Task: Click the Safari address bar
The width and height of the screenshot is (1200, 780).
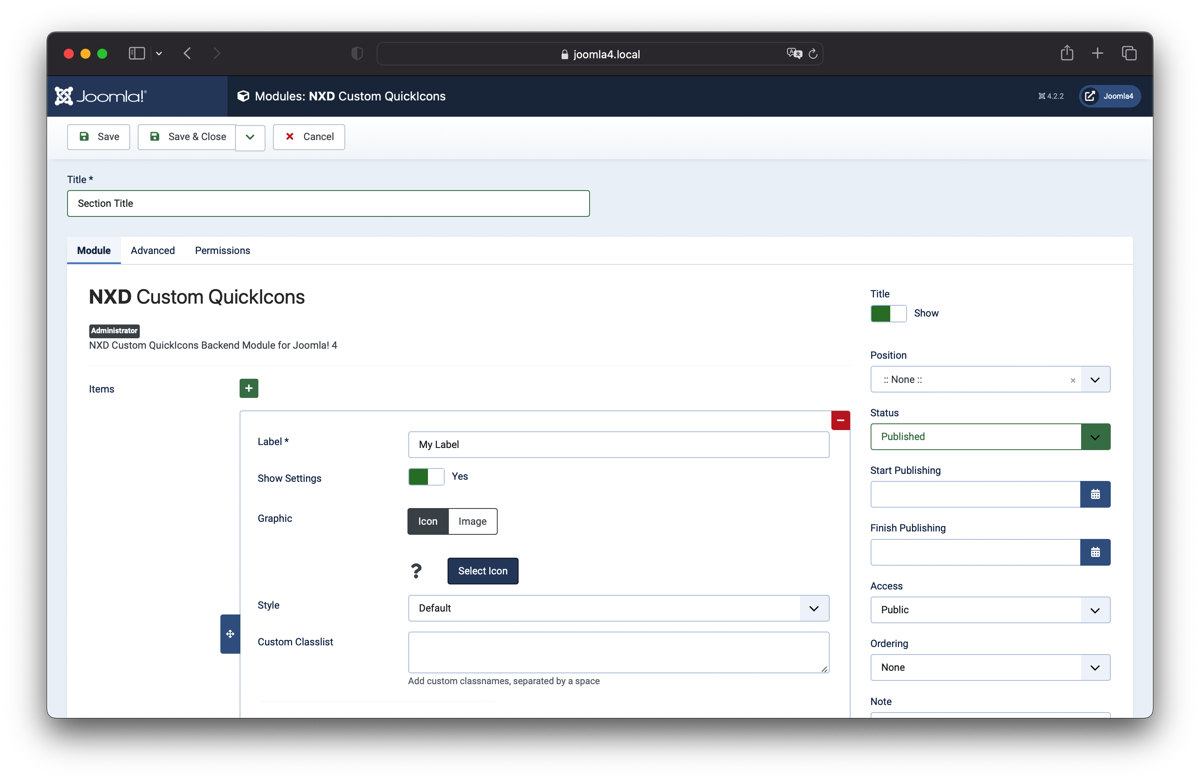Action: (600, 54)
